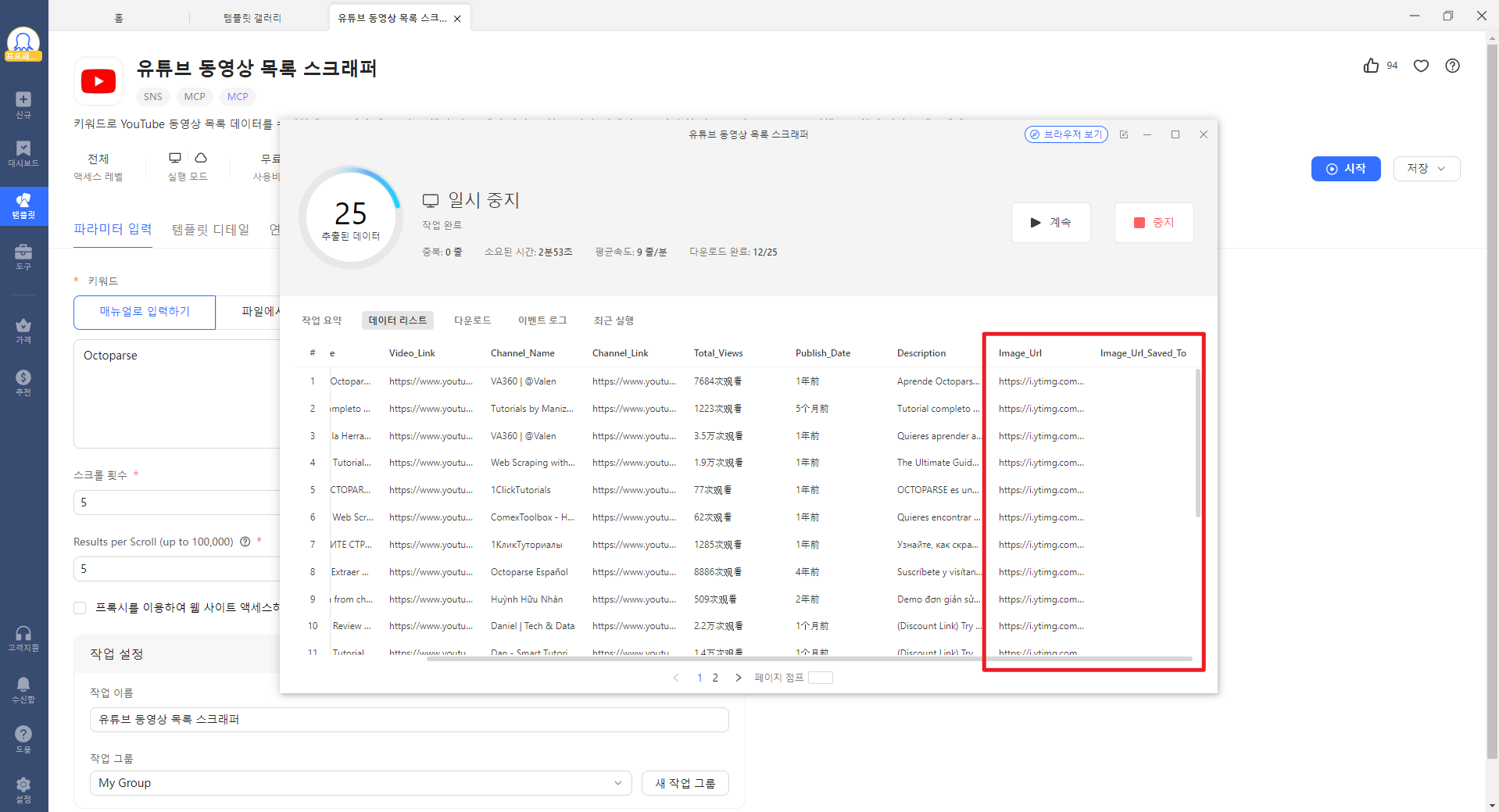Click the 매뉴얼 입력하기 button
Viewport: 1499px width, 812px height.
click(145, 312)
